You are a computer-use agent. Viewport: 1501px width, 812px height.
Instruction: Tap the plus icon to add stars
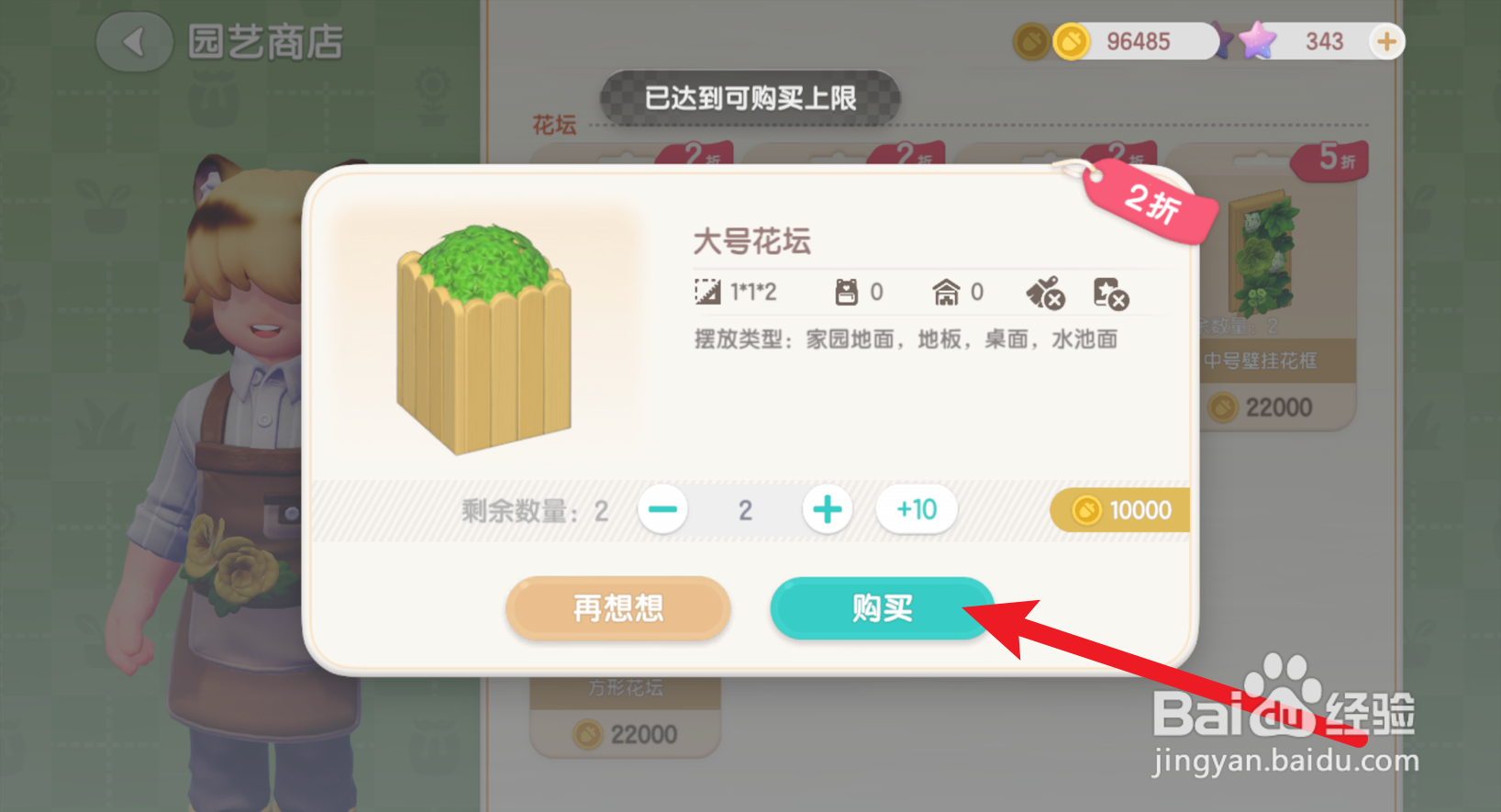1386,41
